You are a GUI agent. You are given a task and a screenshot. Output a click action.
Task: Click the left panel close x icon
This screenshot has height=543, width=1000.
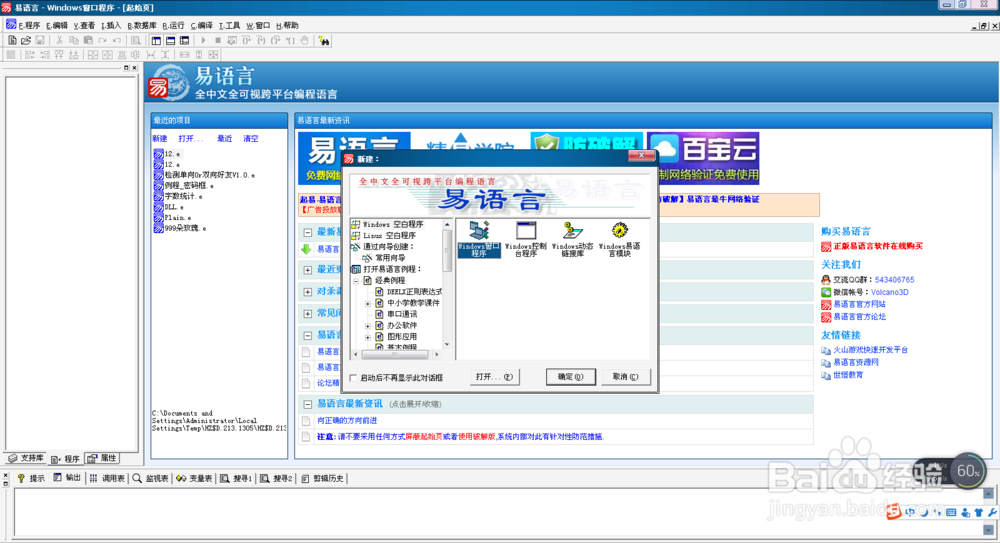(x=134, y=68)
